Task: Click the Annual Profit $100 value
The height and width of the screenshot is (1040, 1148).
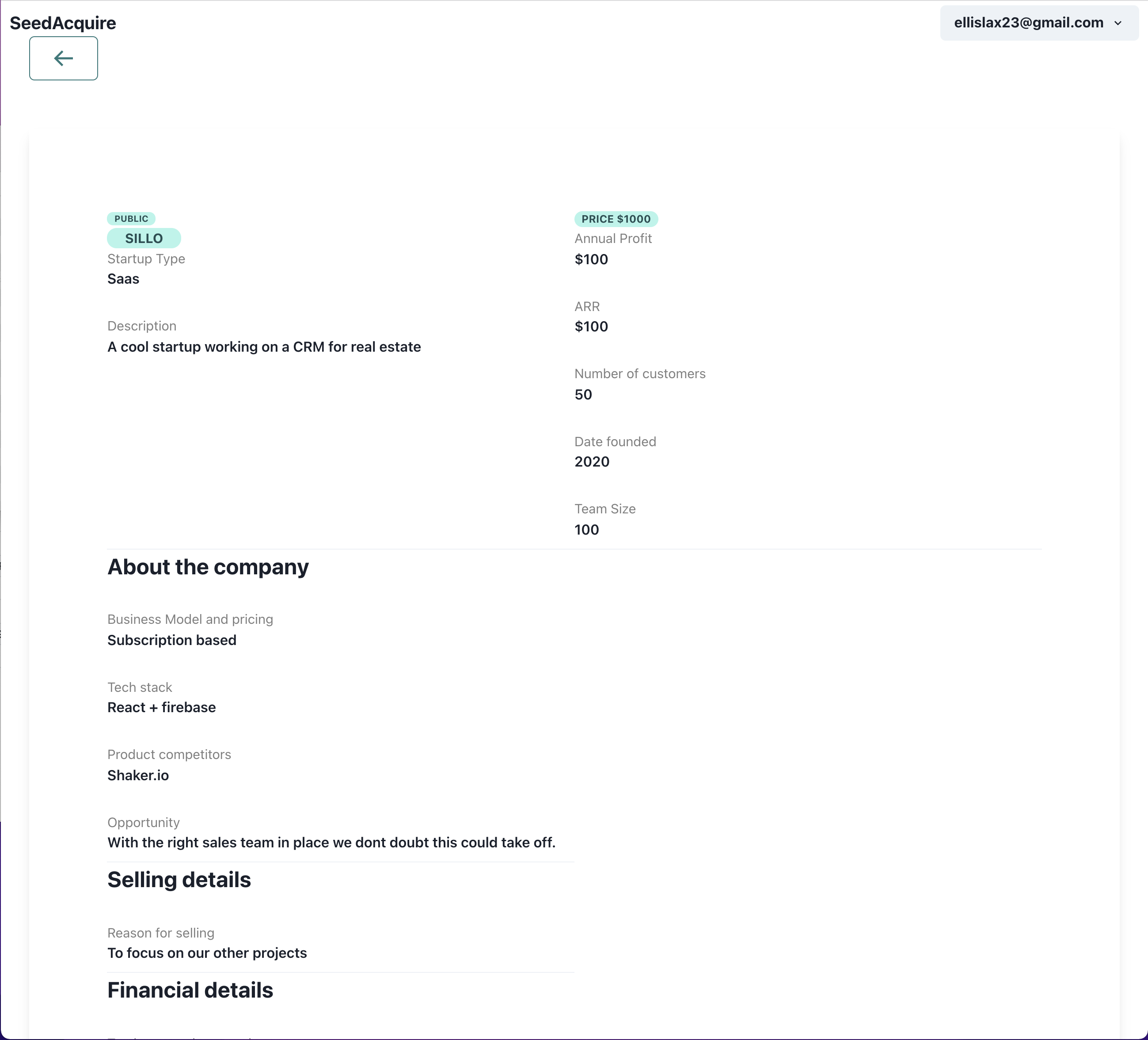Action: coord(590,259)
